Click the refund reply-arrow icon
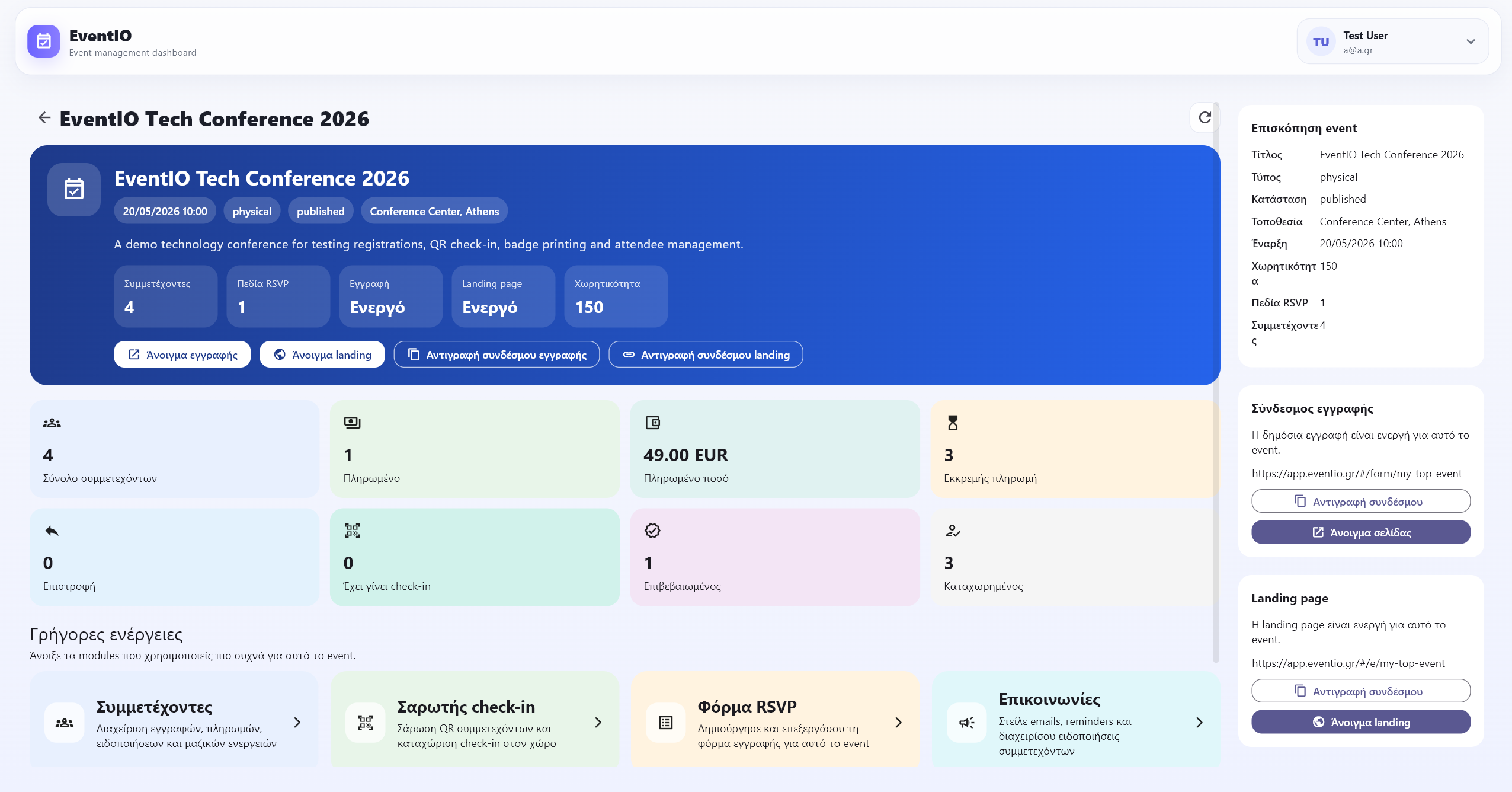The height and width of the screenshot is (792, 1512). (x=52, y=531)
